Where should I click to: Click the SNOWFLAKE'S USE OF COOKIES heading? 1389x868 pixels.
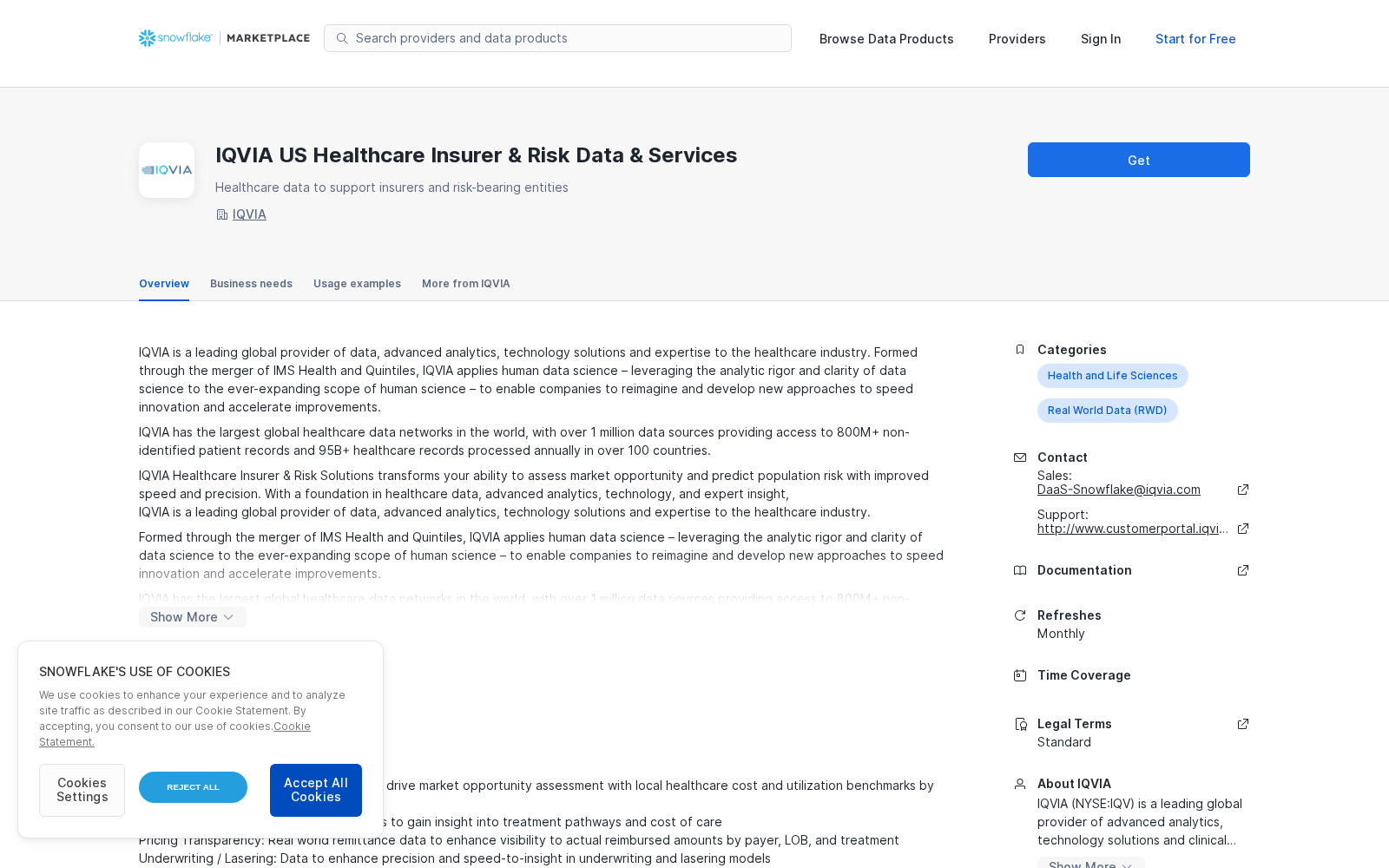coord(135,672)
